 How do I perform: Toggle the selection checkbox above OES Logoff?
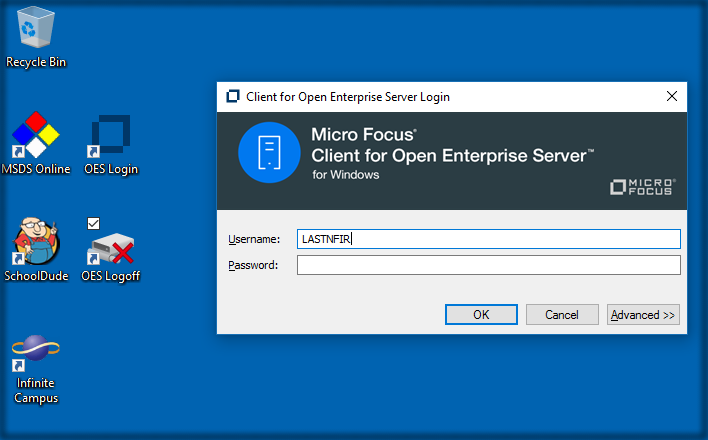[93, 222]
